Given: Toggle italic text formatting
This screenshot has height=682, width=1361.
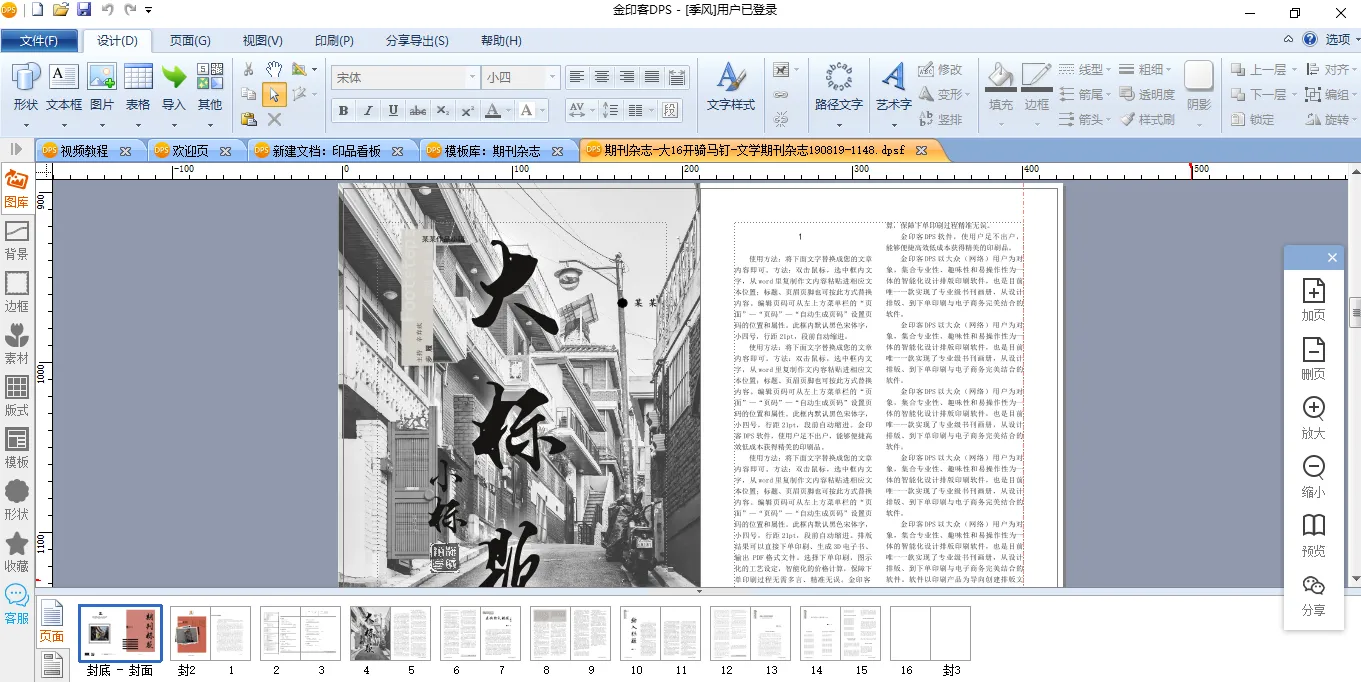Looking at the screenshot, I should (x=368, y=111).
